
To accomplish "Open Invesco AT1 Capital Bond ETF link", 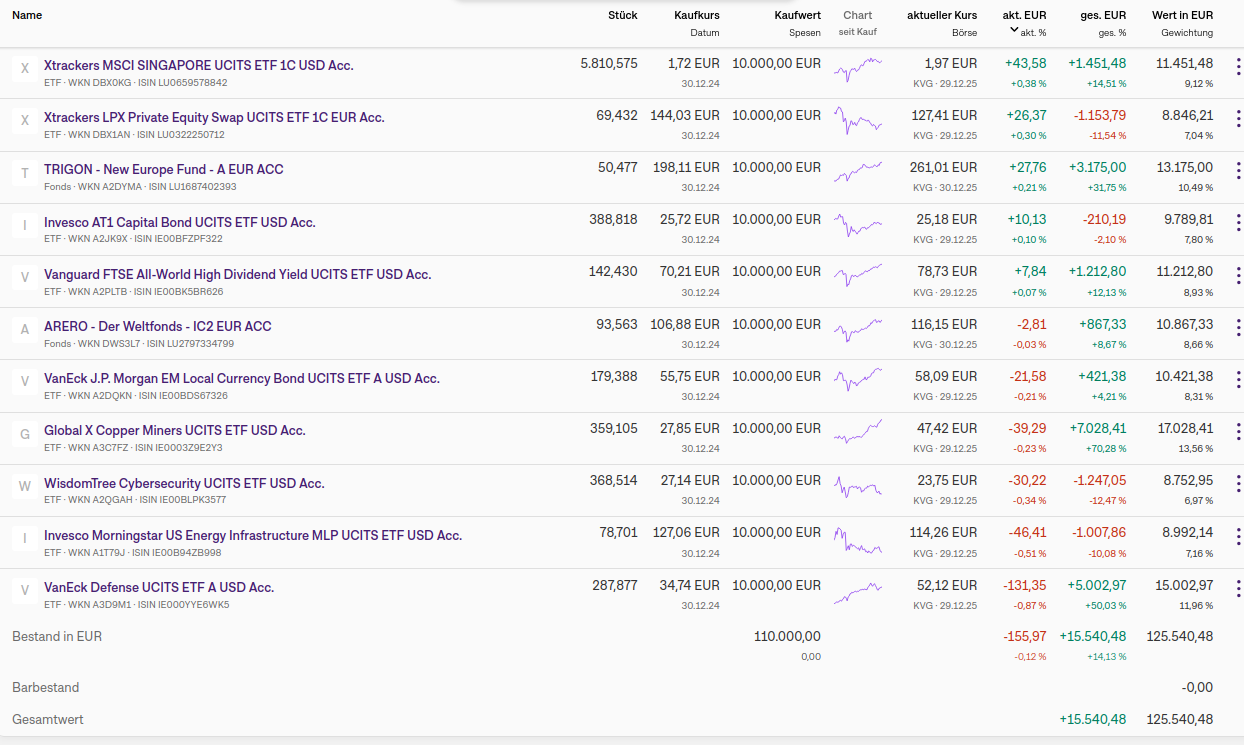I will (x=179, y=222).
